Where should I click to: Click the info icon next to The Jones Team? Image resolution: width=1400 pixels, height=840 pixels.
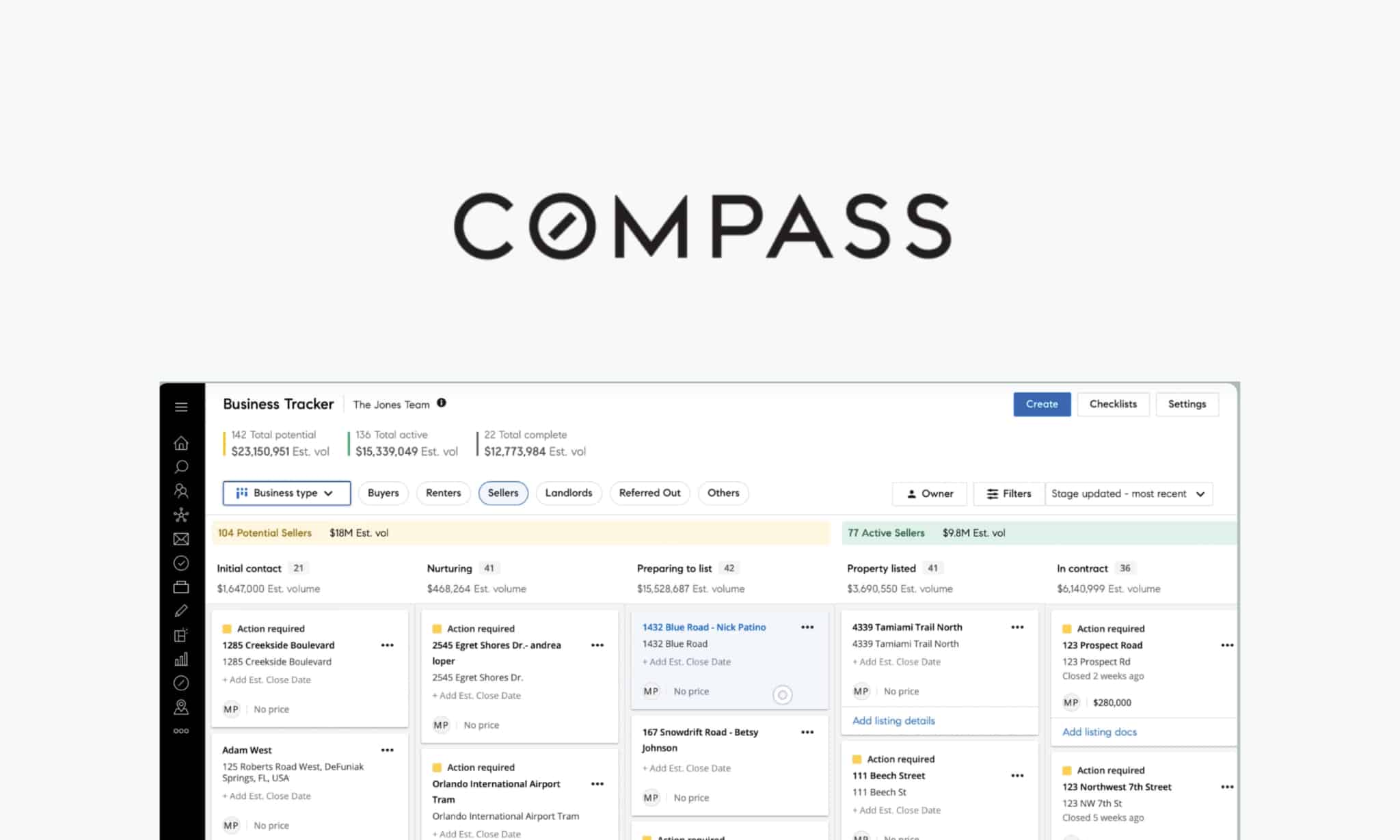point(442,403)
